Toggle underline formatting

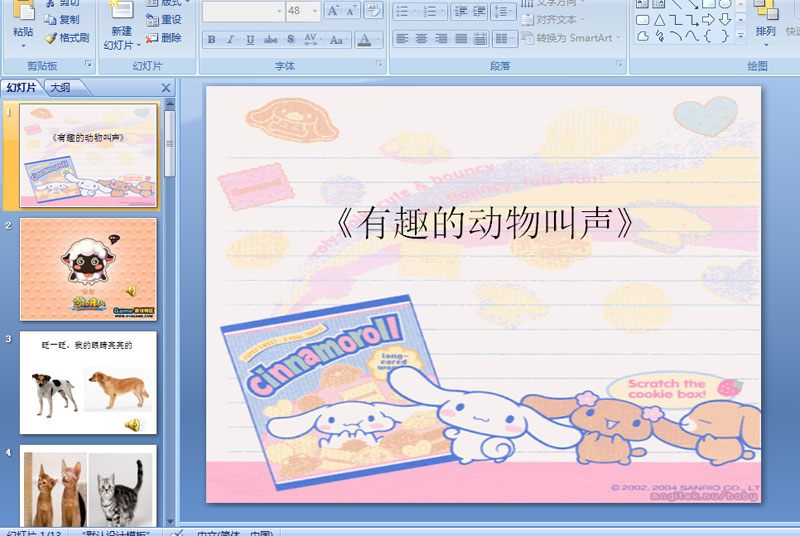tap(250, 39)
